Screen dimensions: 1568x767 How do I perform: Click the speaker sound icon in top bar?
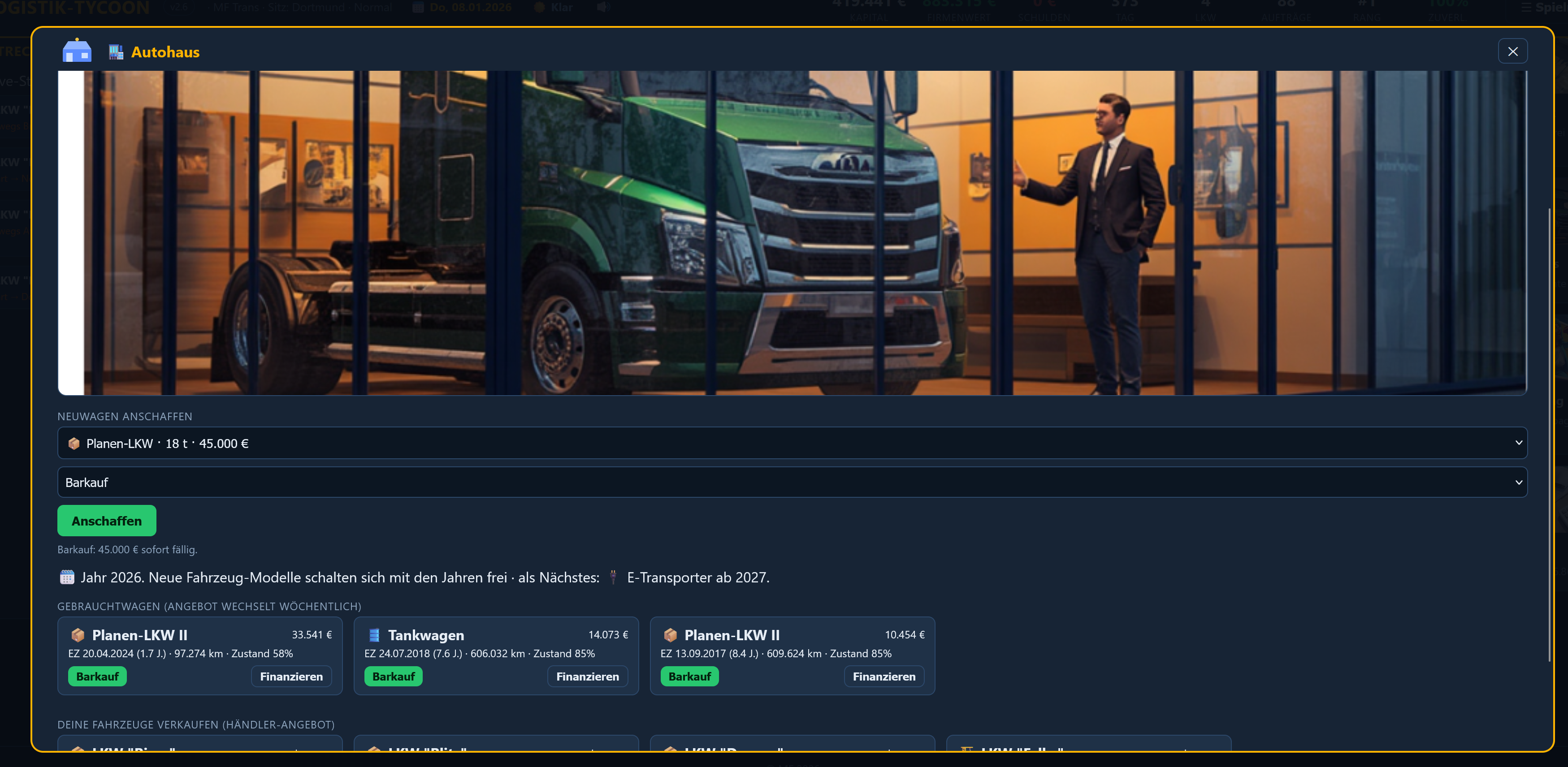pos(603,7)
